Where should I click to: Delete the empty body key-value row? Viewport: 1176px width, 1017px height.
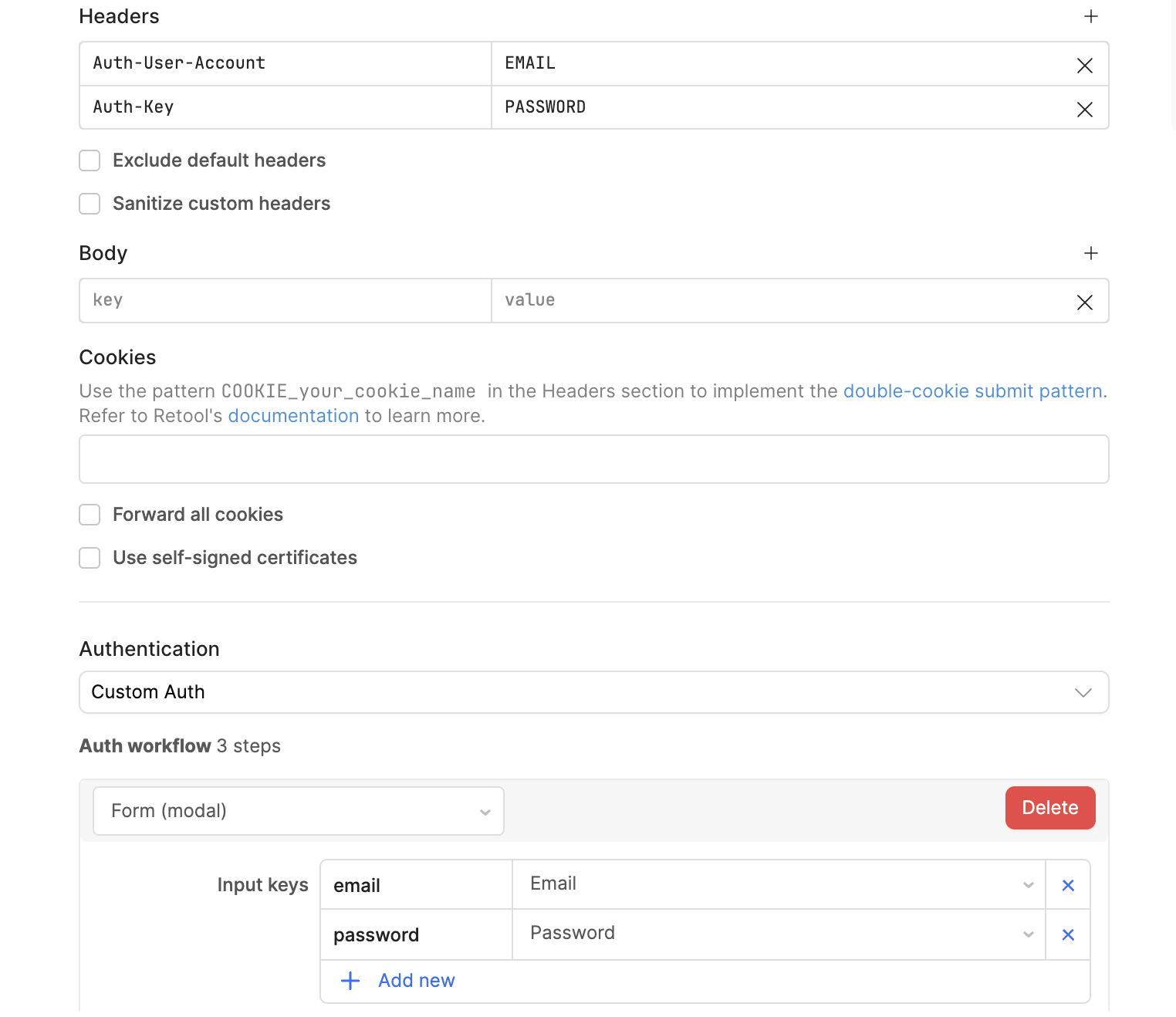[1084, 302]
